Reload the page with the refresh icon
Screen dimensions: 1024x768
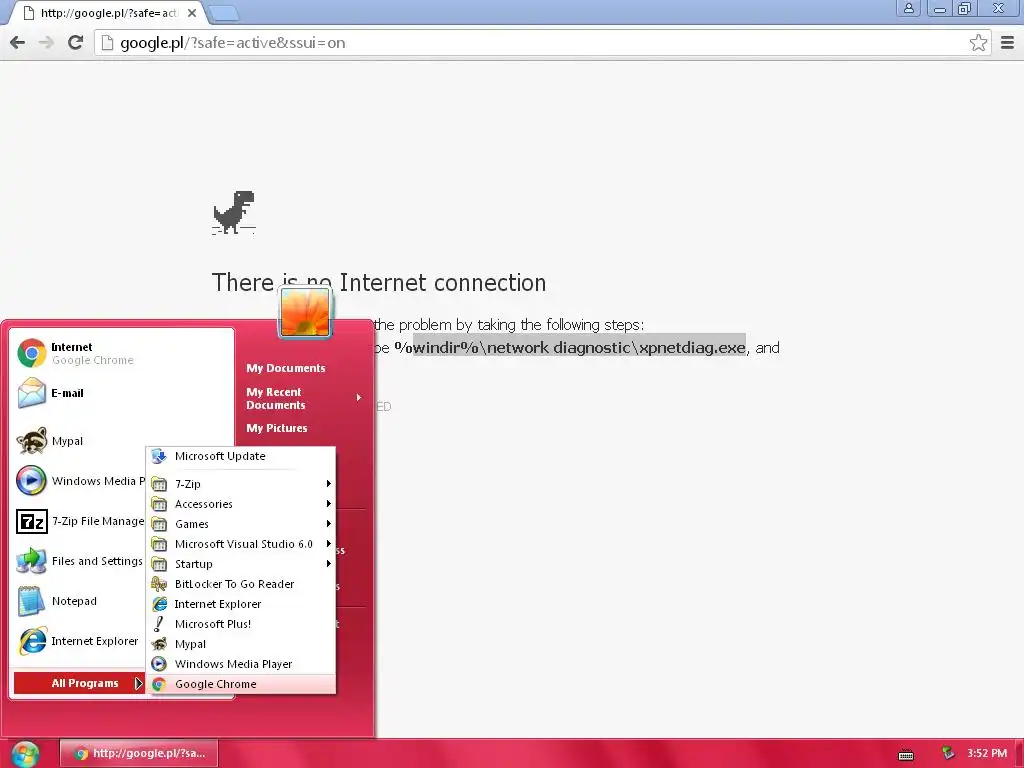coord(76,42)
